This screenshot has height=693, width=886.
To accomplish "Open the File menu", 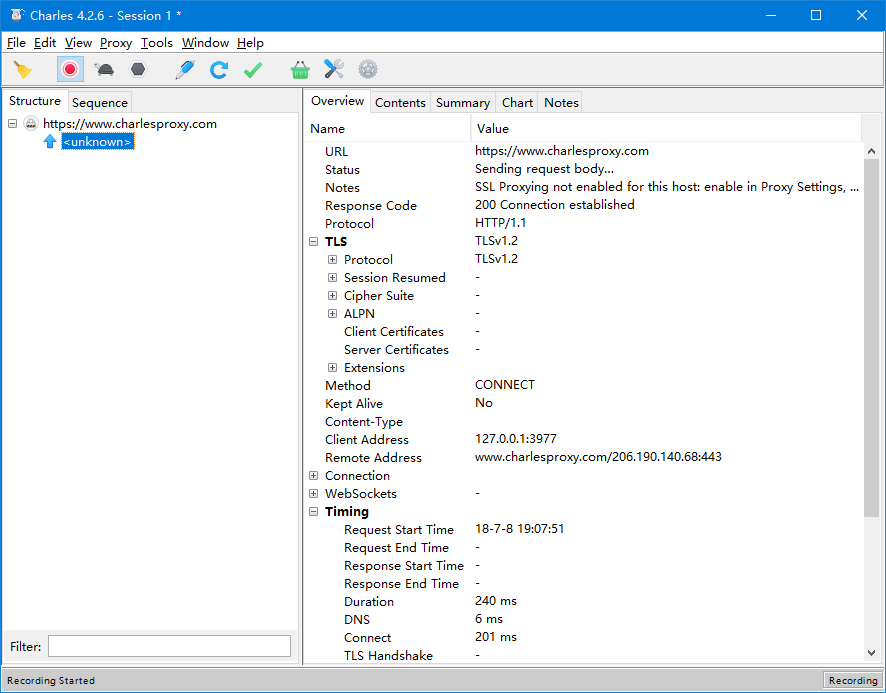I will tap(16, 43).
